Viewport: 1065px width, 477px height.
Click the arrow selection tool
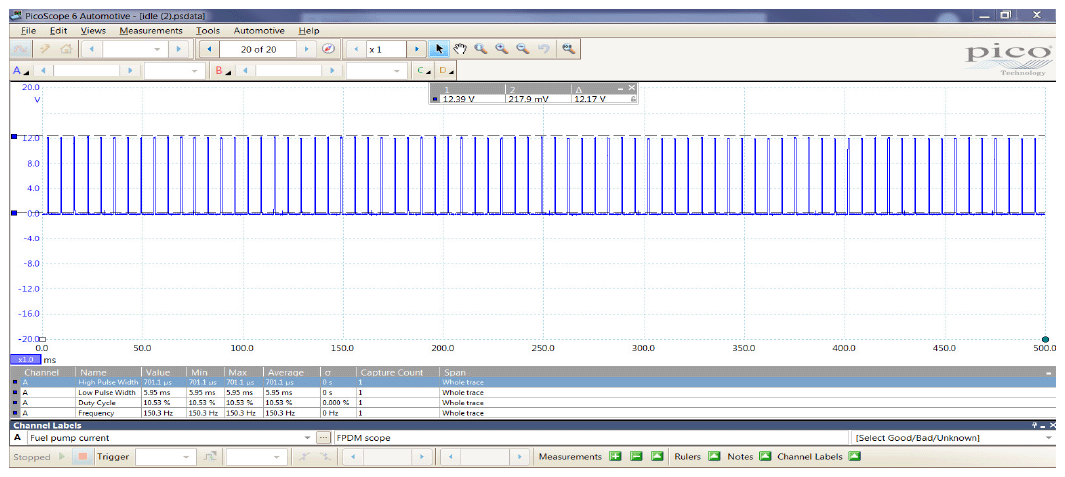click(x=439, y=49)
